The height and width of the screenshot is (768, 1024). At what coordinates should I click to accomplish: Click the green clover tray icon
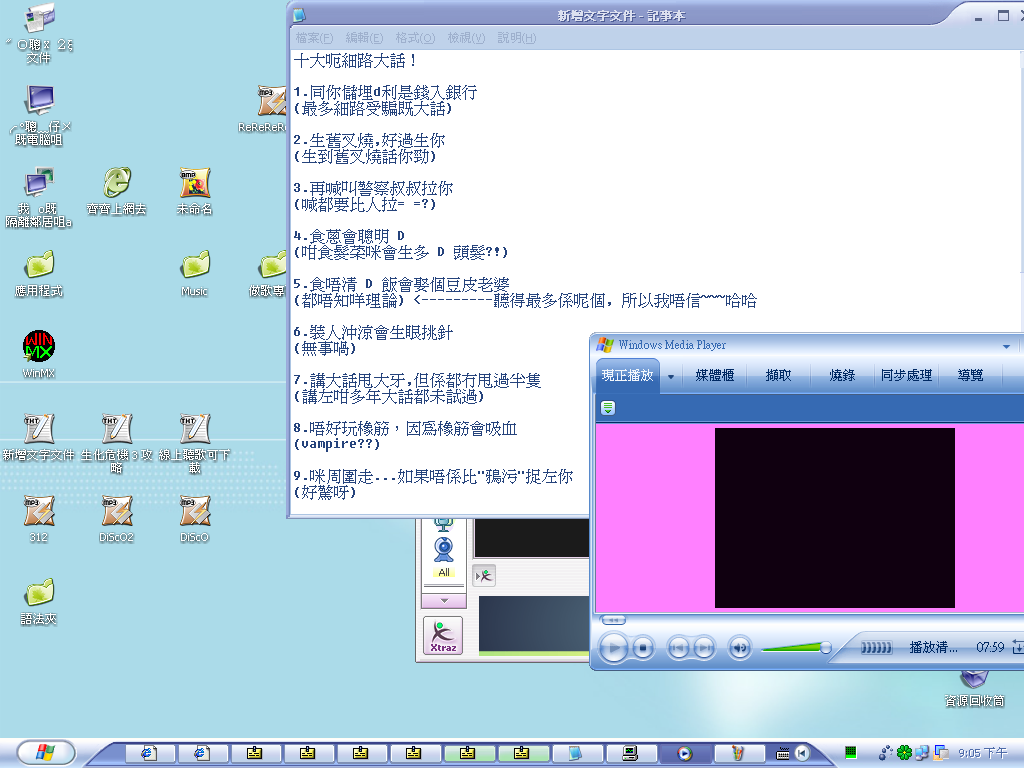(x=904, y=753)
